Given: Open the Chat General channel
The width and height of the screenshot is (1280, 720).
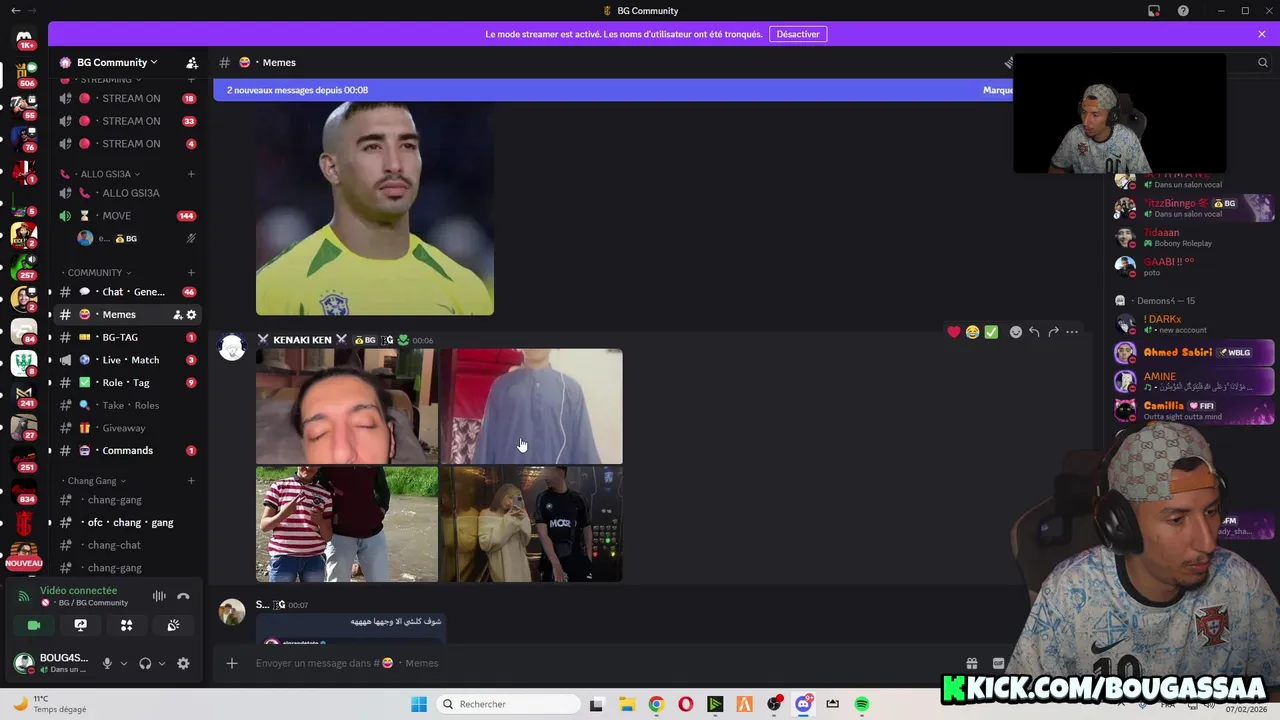Looking at the screenshot, I should (127, 292).
